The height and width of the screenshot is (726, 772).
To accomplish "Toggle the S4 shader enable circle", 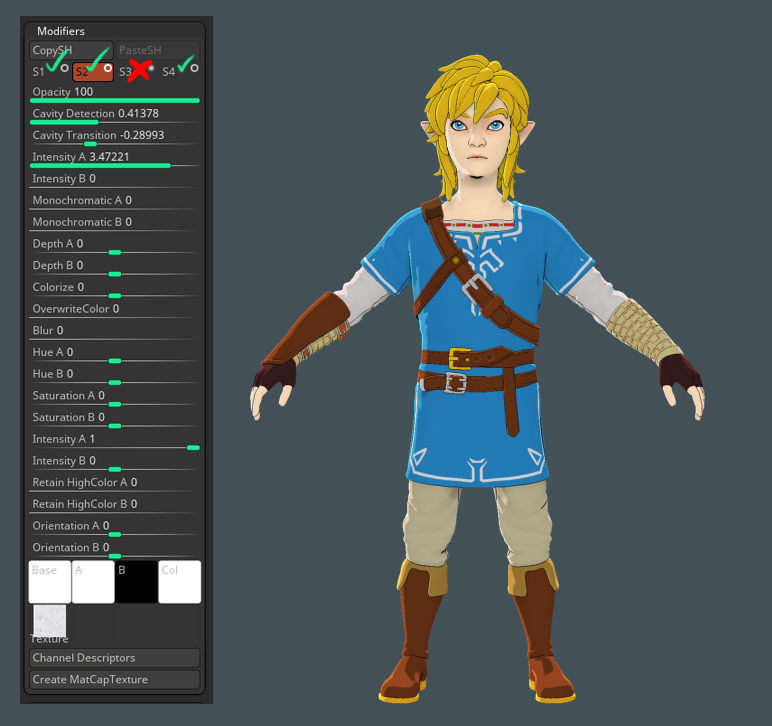I will 194,68.
